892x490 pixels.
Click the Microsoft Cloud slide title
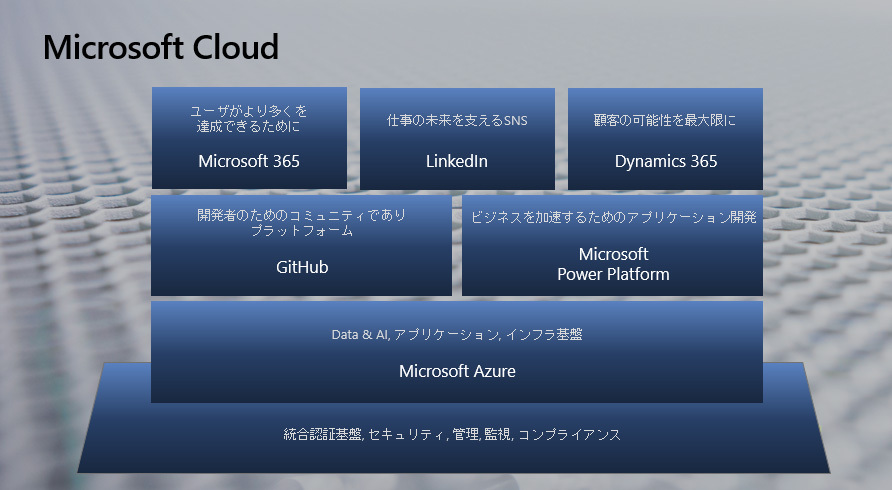click(x=161, y=47)
